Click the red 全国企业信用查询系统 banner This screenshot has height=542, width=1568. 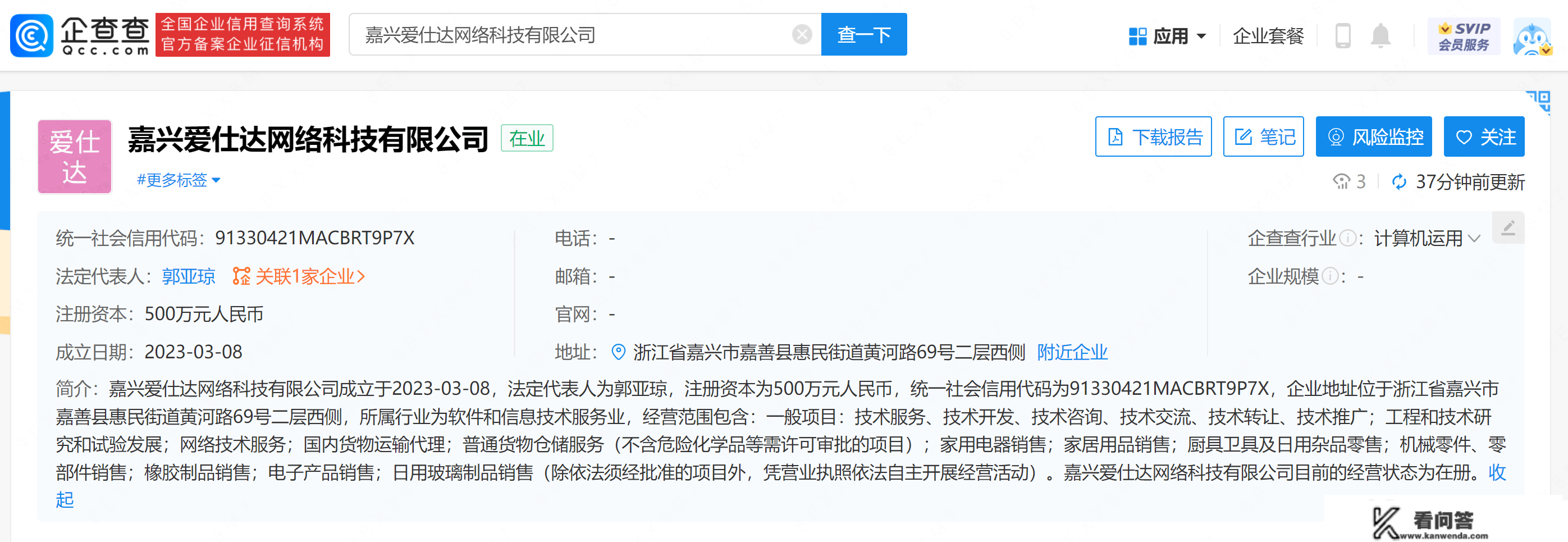pos(243,35)
